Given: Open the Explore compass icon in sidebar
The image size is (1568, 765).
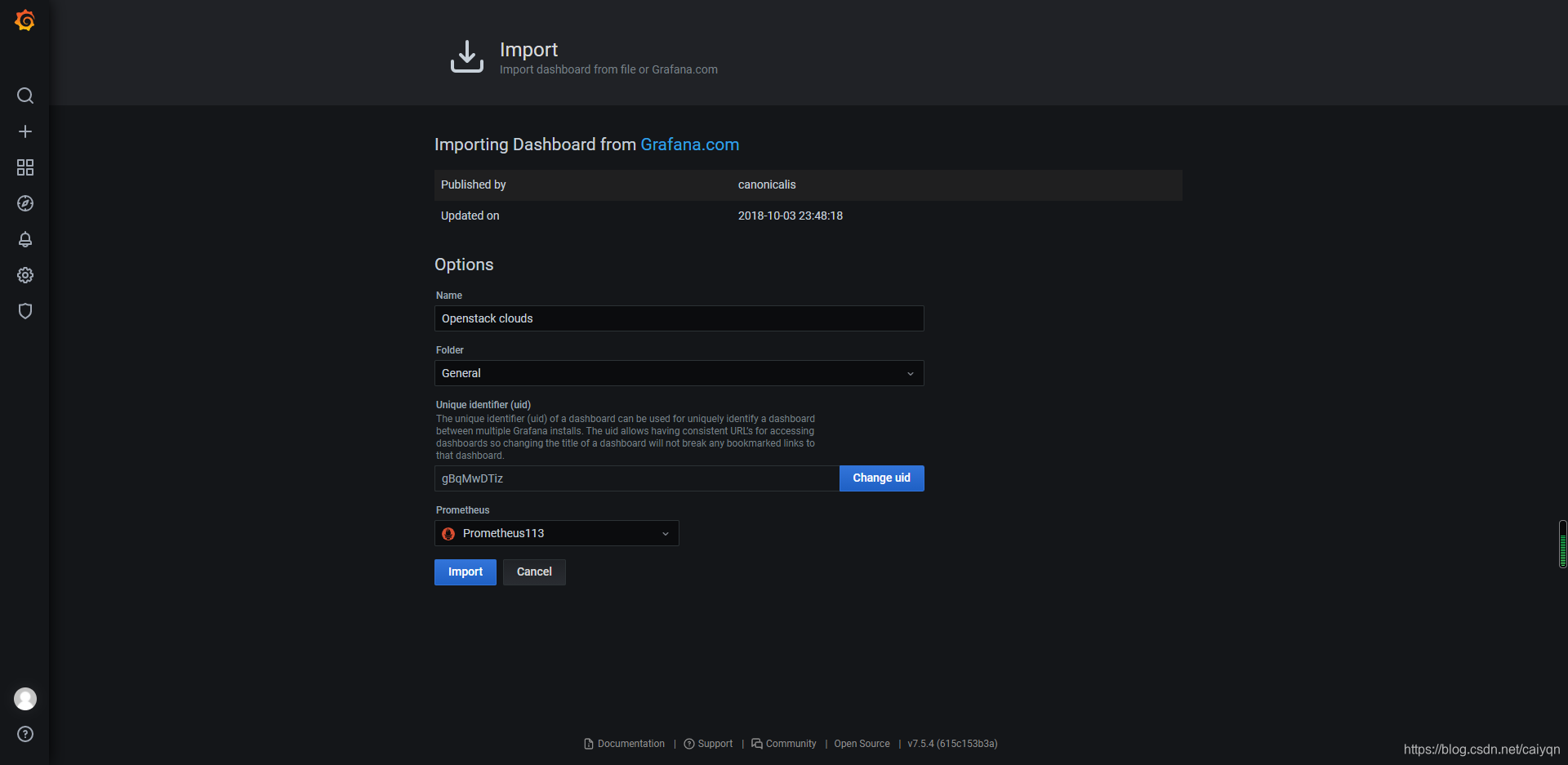Looking at the screenshot, I should click(25, 203).
